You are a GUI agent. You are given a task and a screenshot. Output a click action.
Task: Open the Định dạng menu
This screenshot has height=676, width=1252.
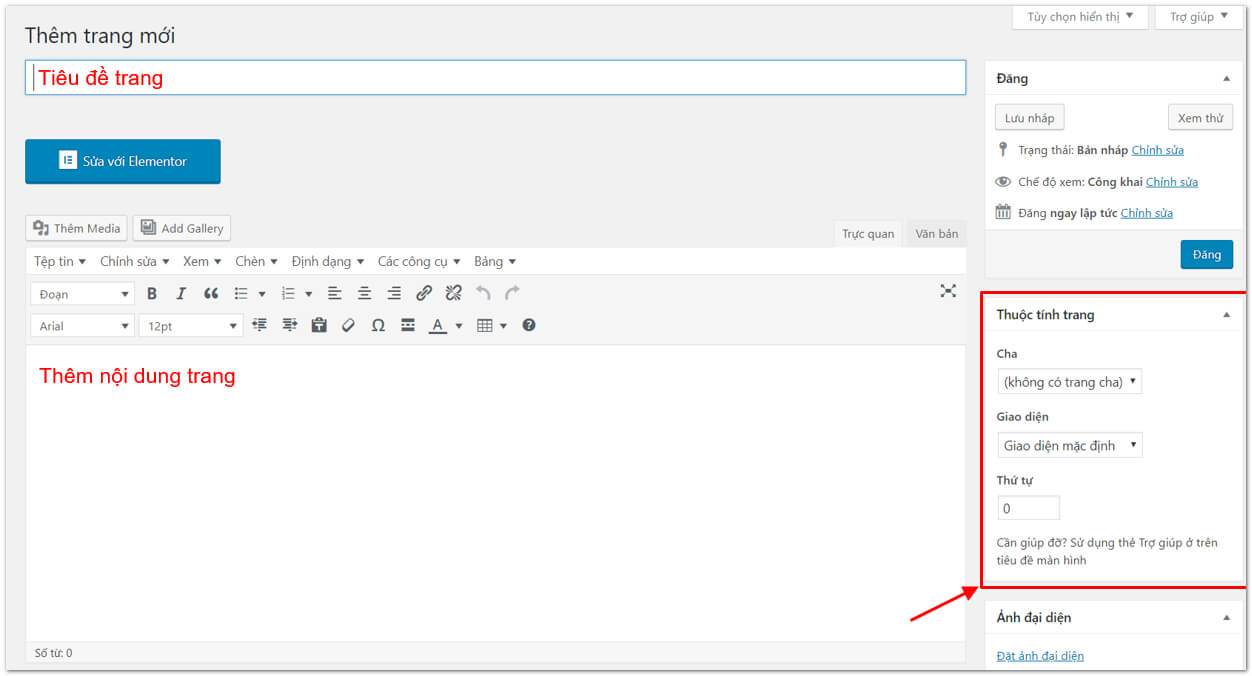[x=327, y=261]
